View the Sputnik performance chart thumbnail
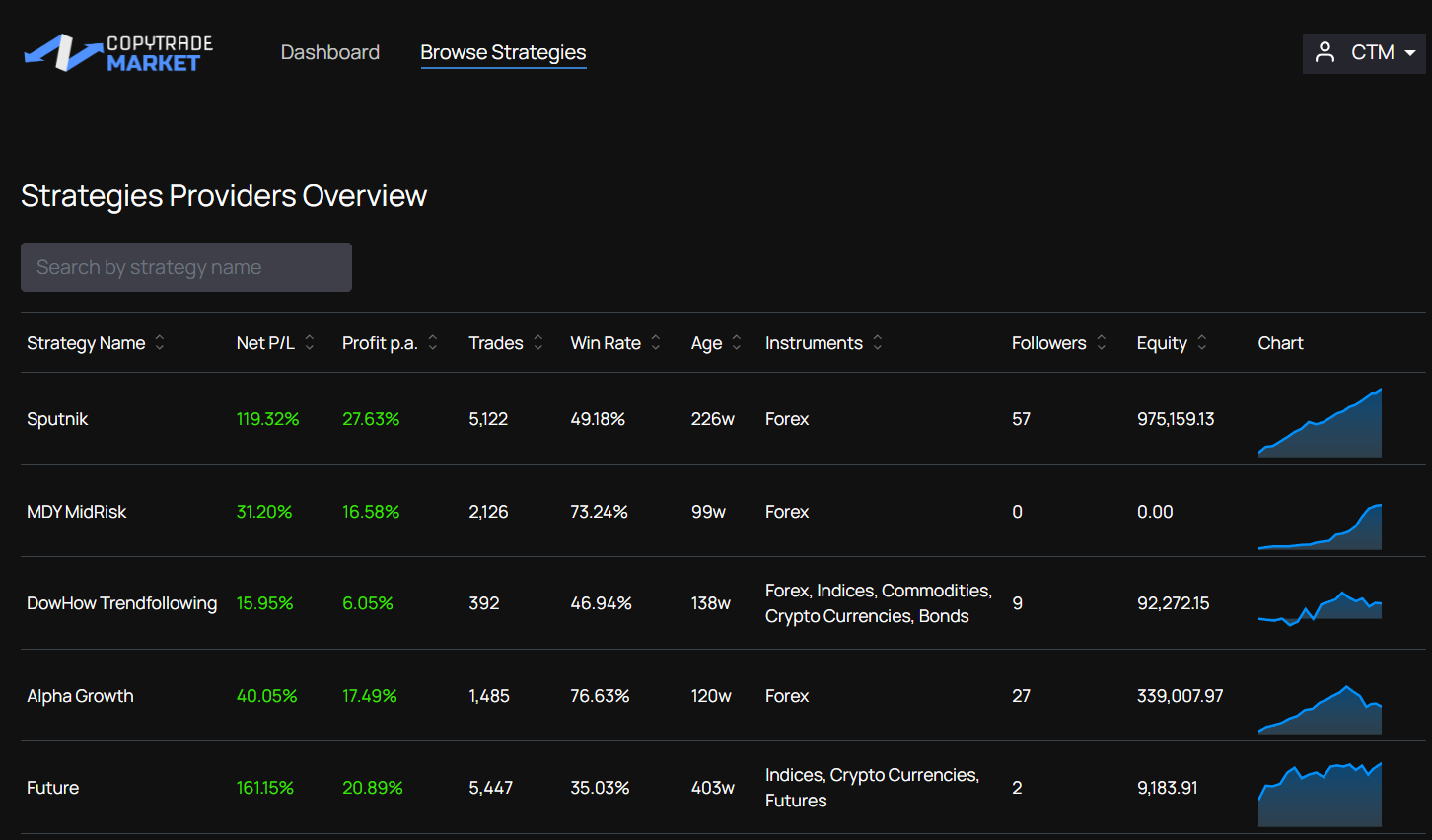The width and height of the screenshot is (1432, 840). click(1320, 423)
